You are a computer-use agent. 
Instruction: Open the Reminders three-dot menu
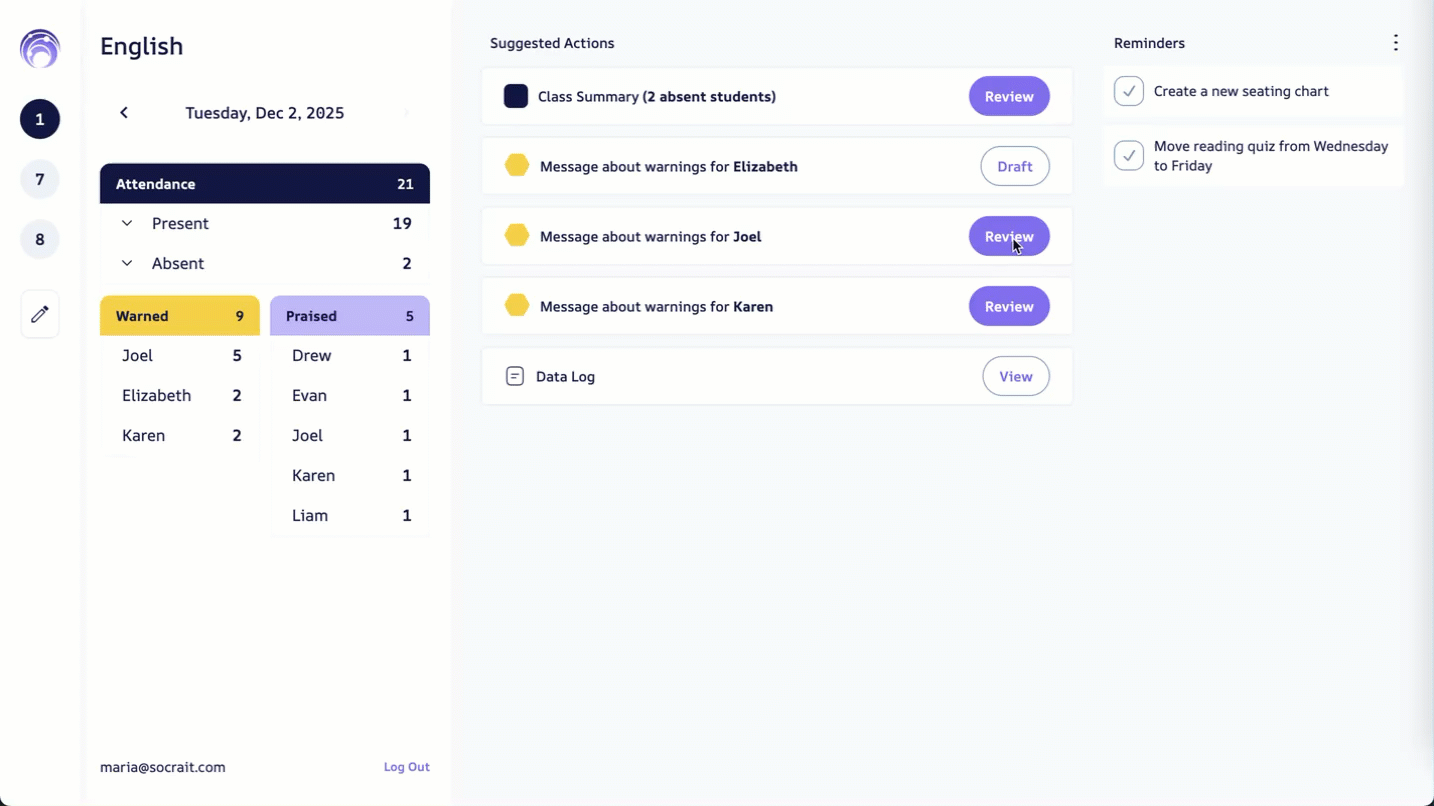click(1395, 42)
